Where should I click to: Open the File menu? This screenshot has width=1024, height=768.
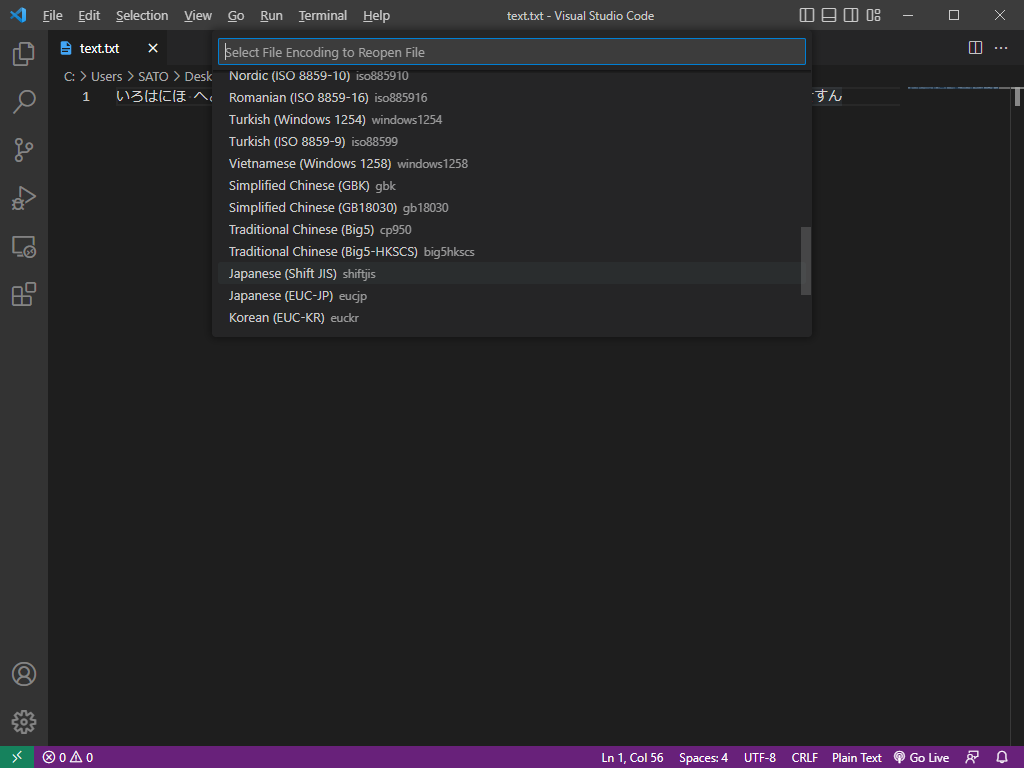click(52, 16)
